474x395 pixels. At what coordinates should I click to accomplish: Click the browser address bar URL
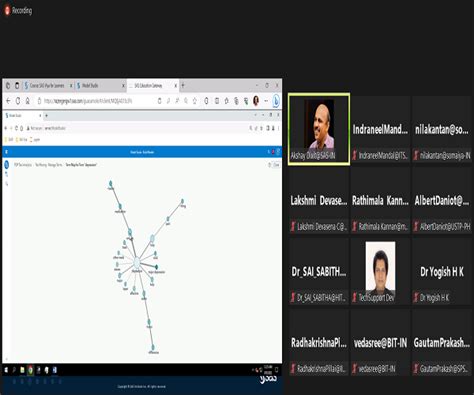pos(88,101)
